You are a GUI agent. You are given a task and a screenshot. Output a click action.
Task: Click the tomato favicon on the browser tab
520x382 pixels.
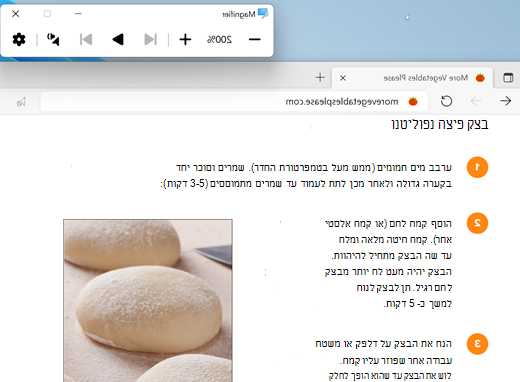(x=480, y=78)
